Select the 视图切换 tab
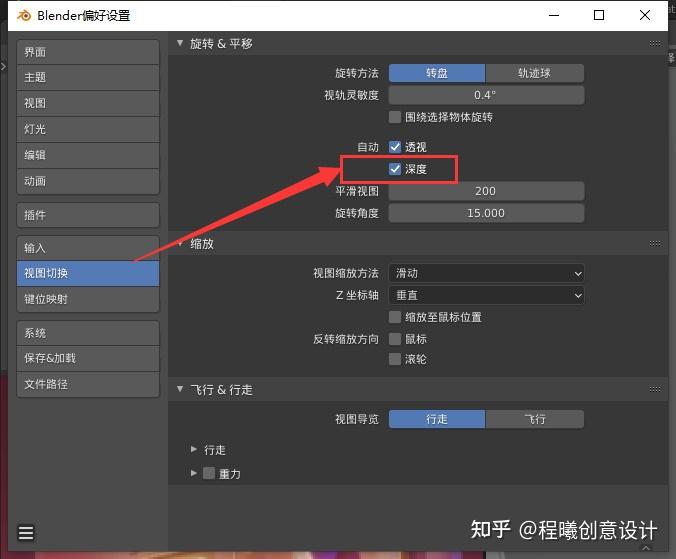 [88, 273]
